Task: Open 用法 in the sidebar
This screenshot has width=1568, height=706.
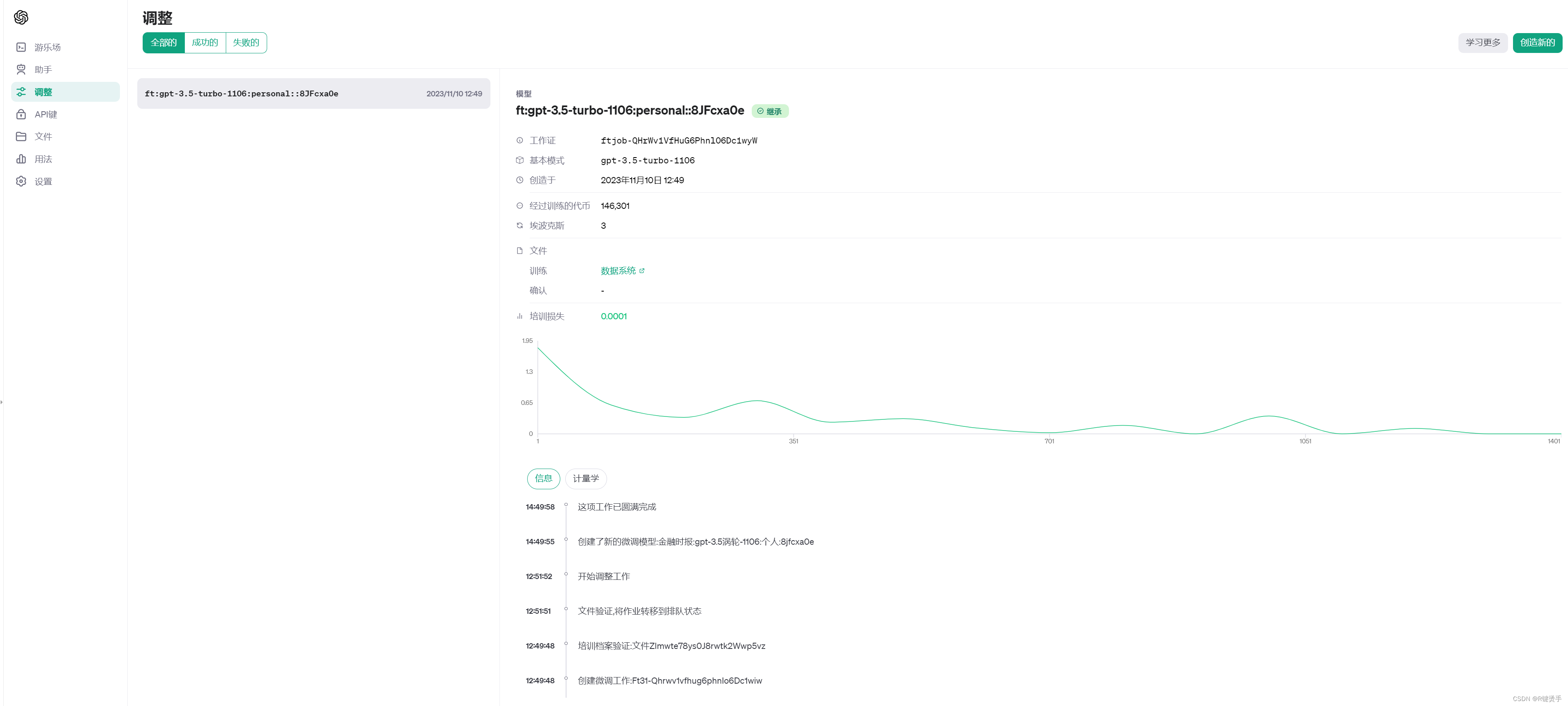Action: tap(65, 159)
